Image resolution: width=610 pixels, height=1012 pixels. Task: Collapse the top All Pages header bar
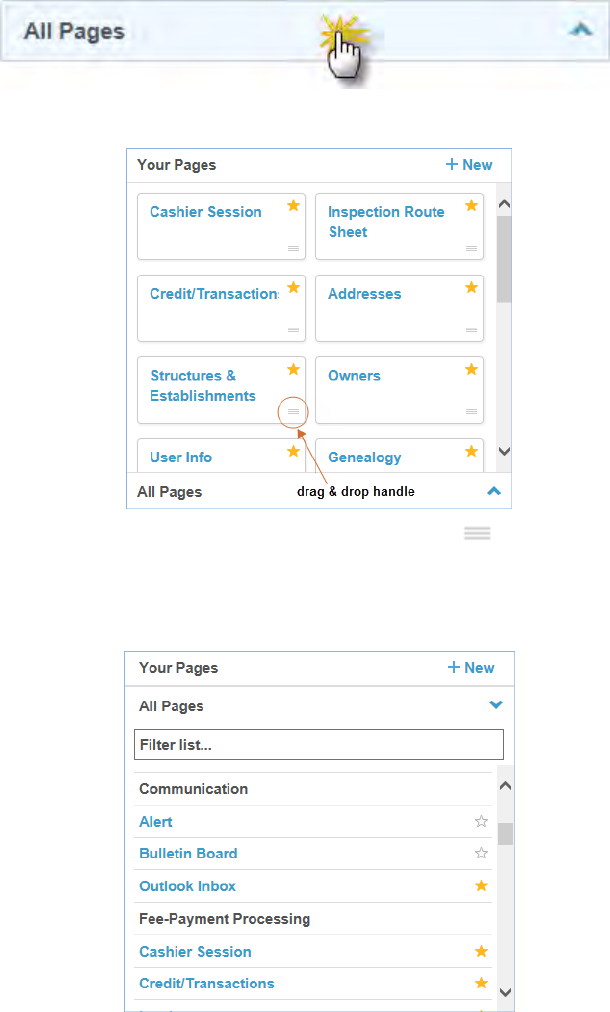tap(580, 30)
